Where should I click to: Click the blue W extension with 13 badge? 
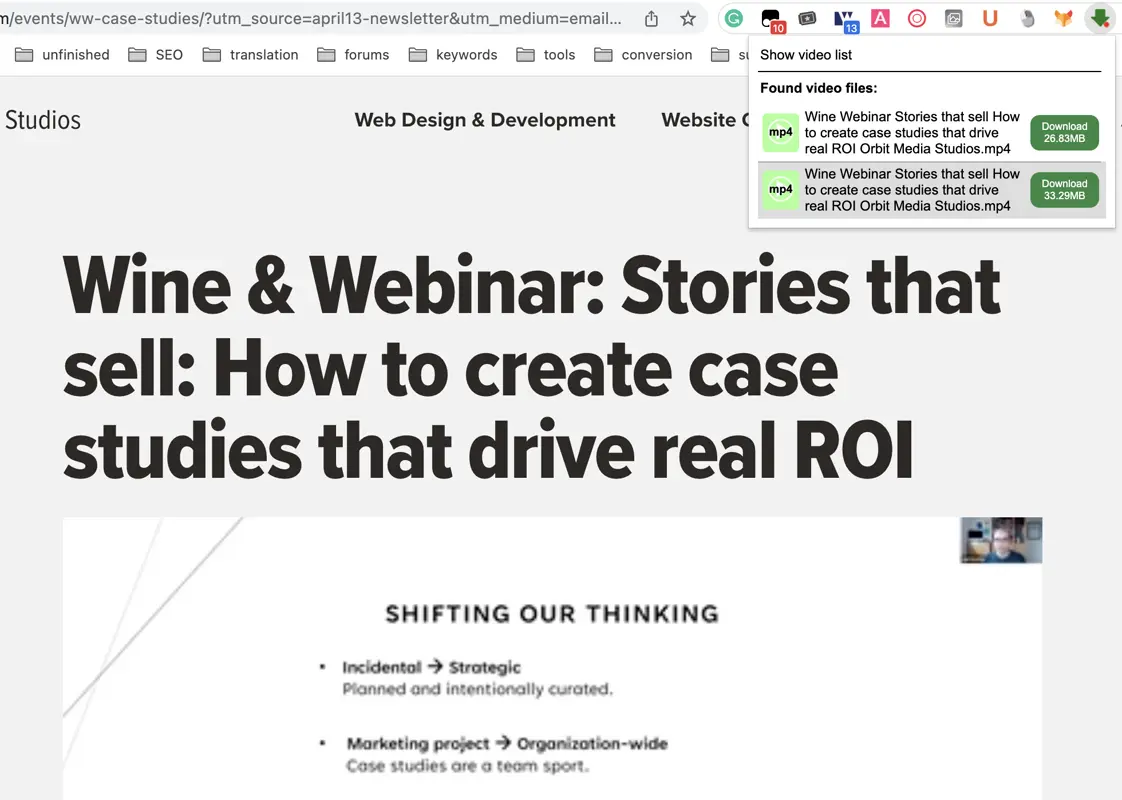click(x=846, y=18)
